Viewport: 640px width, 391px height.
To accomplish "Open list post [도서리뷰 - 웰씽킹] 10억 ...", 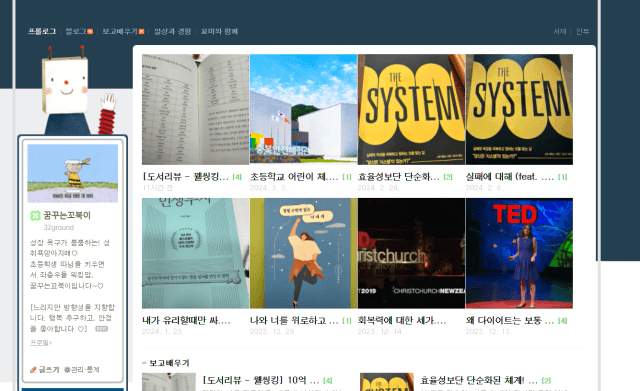I will 261,380.
